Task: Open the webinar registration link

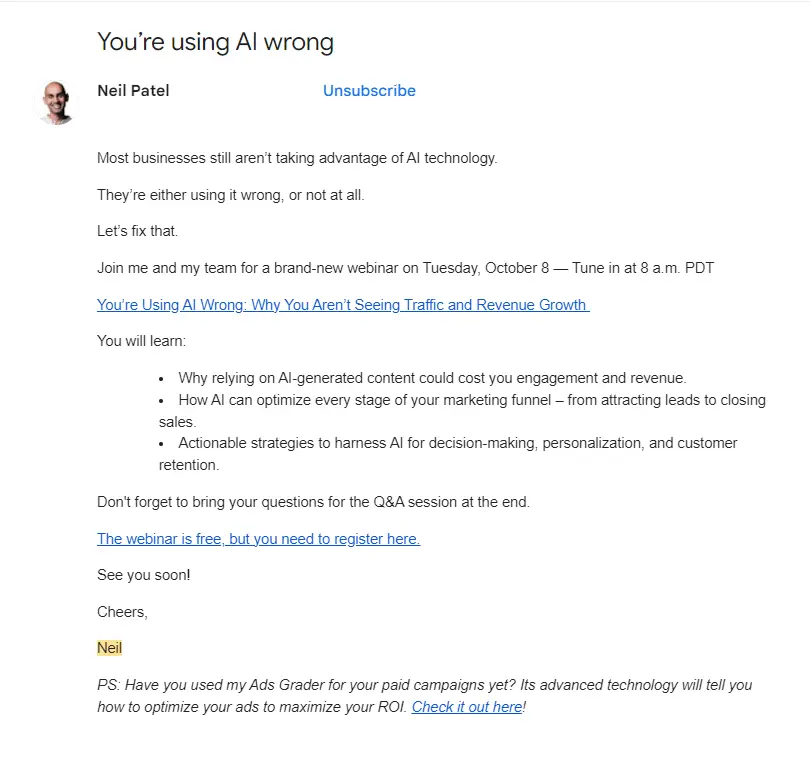Action: pos(258,539)
